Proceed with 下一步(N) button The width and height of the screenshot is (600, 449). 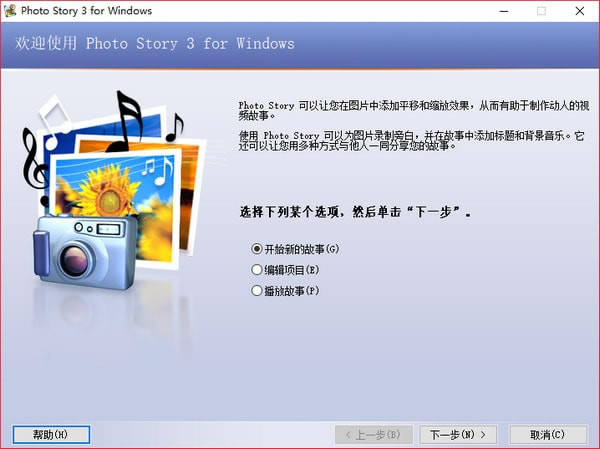coord(458,434)
